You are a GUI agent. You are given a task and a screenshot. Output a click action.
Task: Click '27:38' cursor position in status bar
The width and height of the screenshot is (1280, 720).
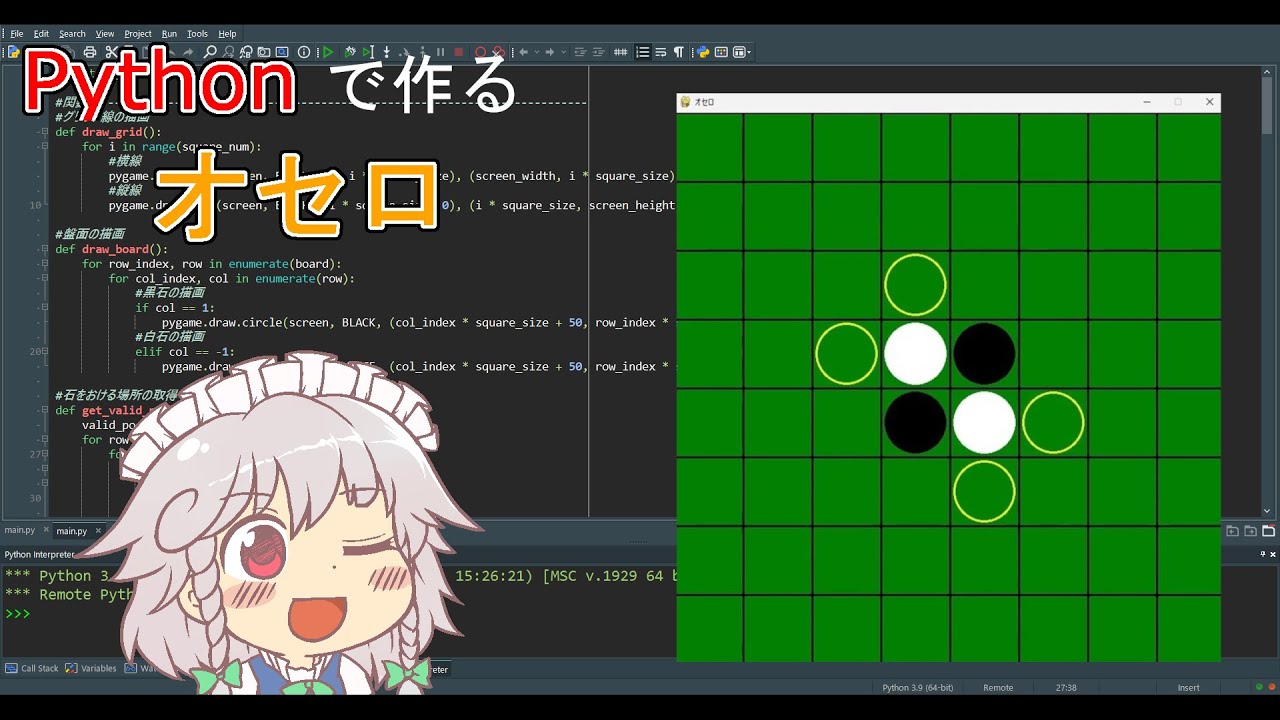click(1066, 688)
